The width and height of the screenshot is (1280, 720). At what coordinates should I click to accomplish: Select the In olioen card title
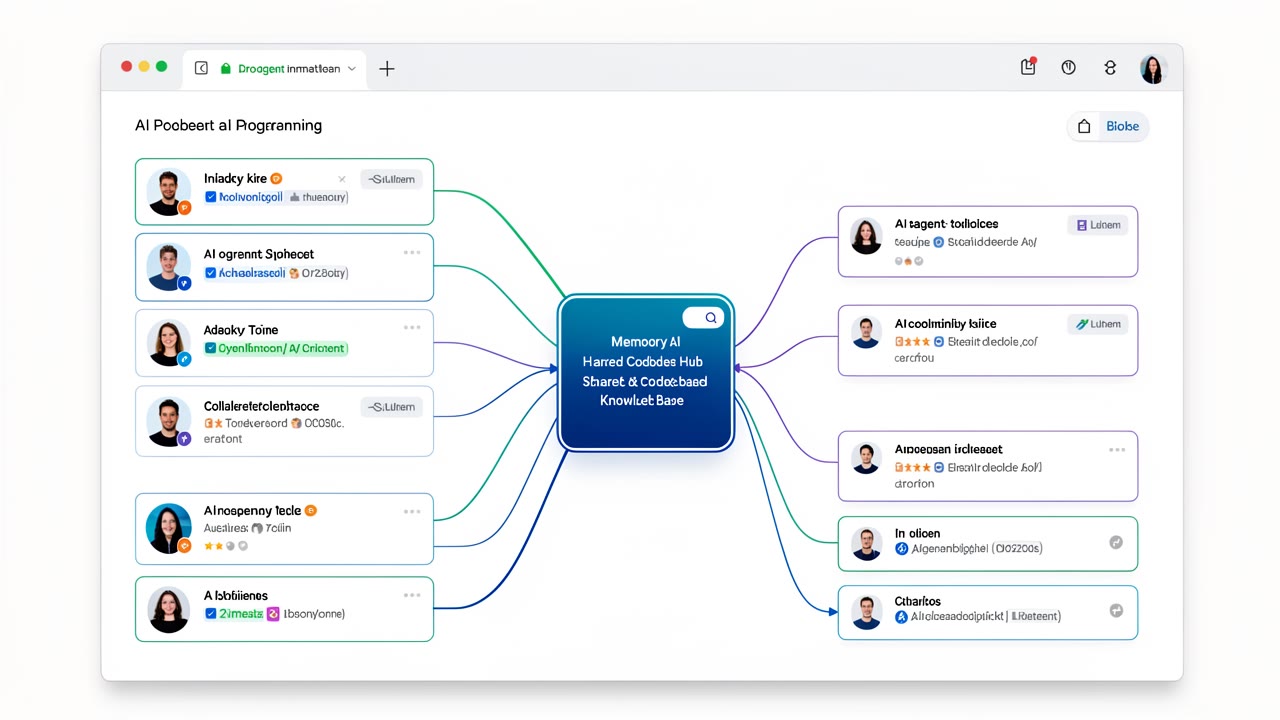[917, 533]
